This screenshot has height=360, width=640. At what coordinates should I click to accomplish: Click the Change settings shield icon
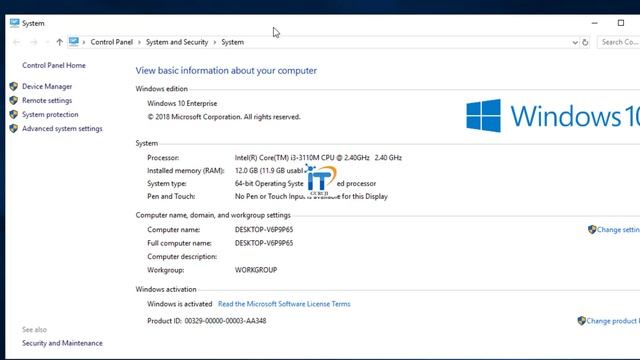point(592,229)
